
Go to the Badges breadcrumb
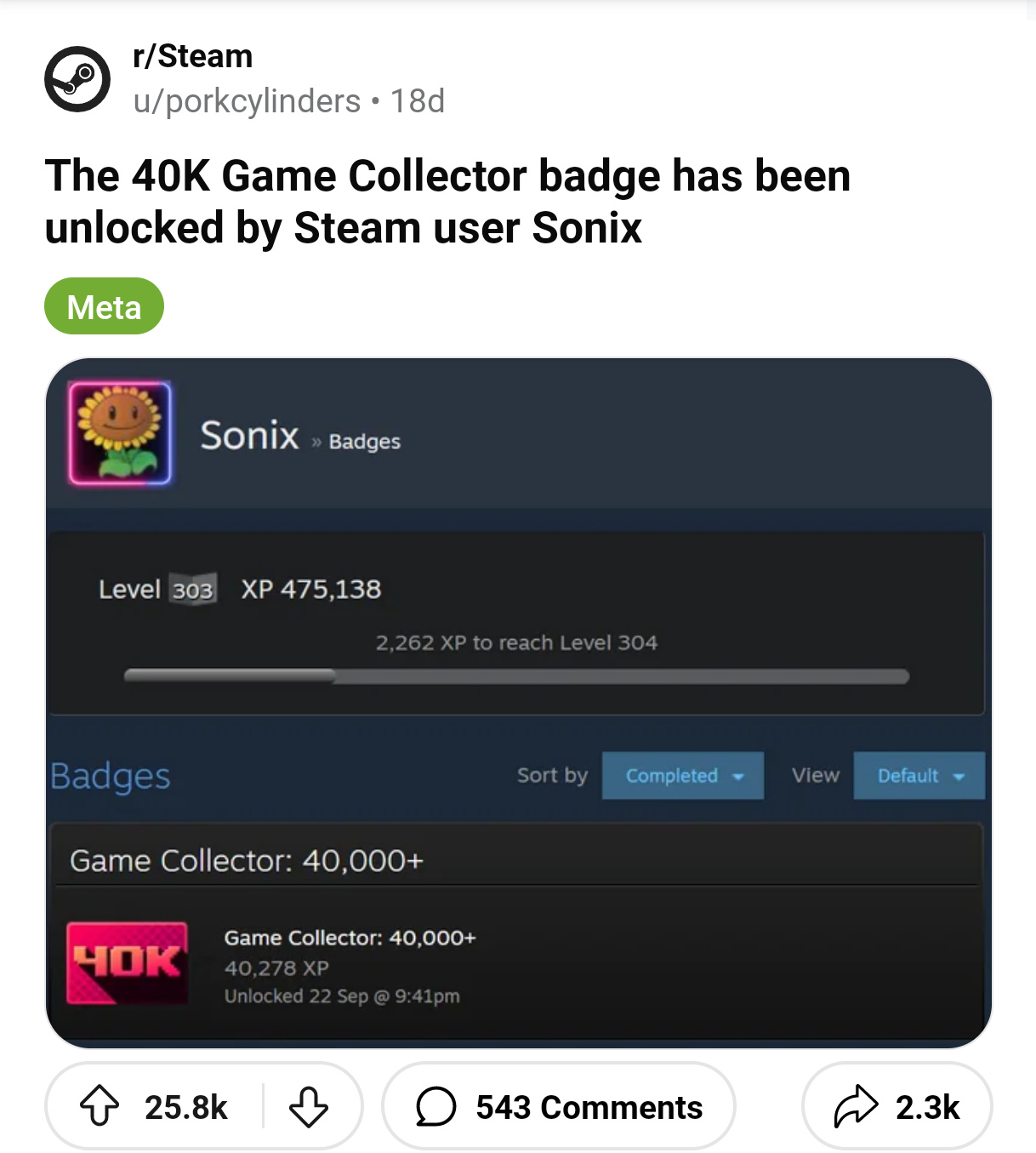pos(364,442)
